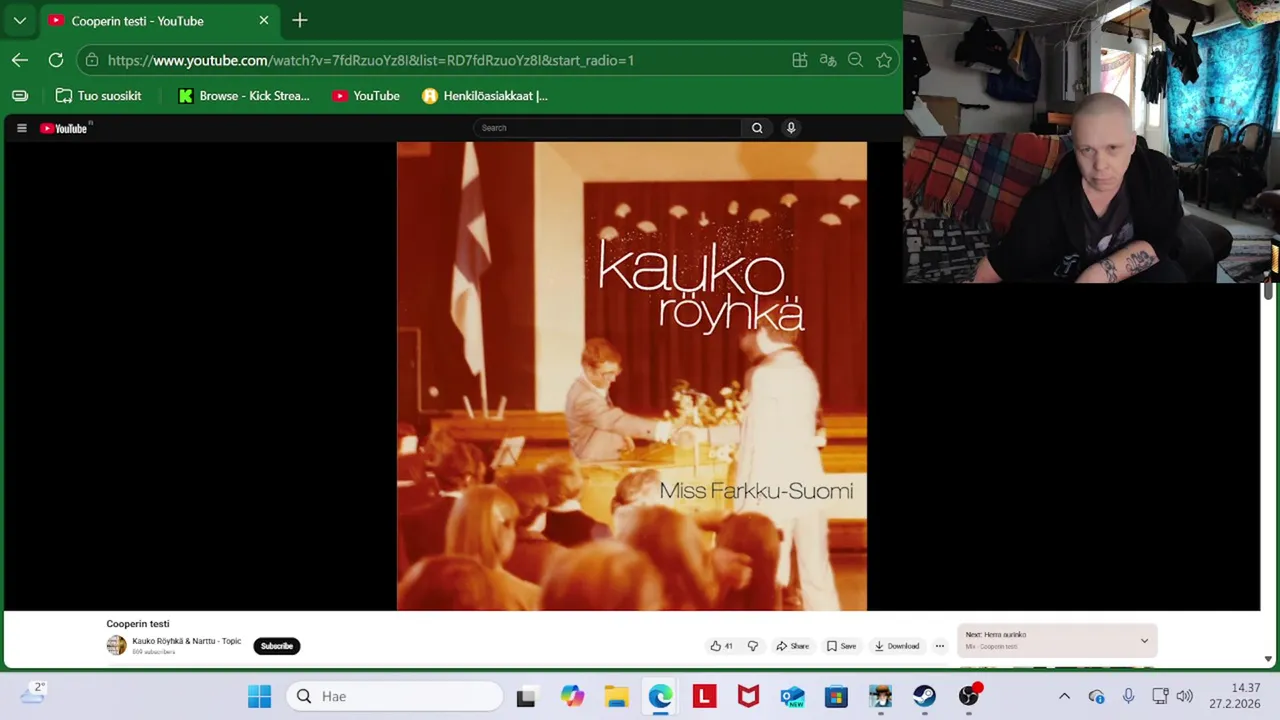This screenshot has width=1280, height=720.
Task: Open the more actions three-dot menu
Action: tap(939, 646)
